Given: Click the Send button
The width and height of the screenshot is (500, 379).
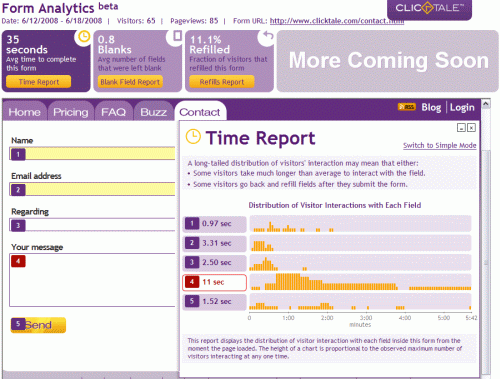Looking at the screenshot, I should [x=38, y=325].
